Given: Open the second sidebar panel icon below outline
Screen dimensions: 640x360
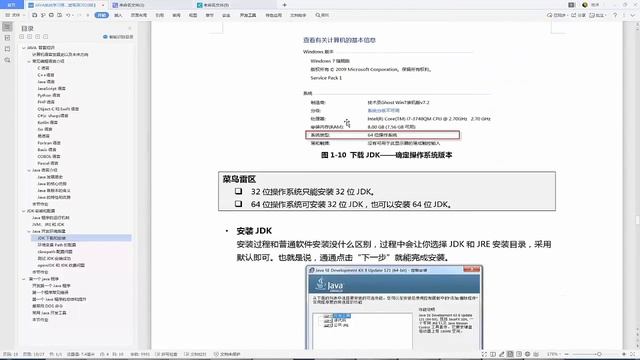Looking at the screenshot, I should [x=7, y=38].
